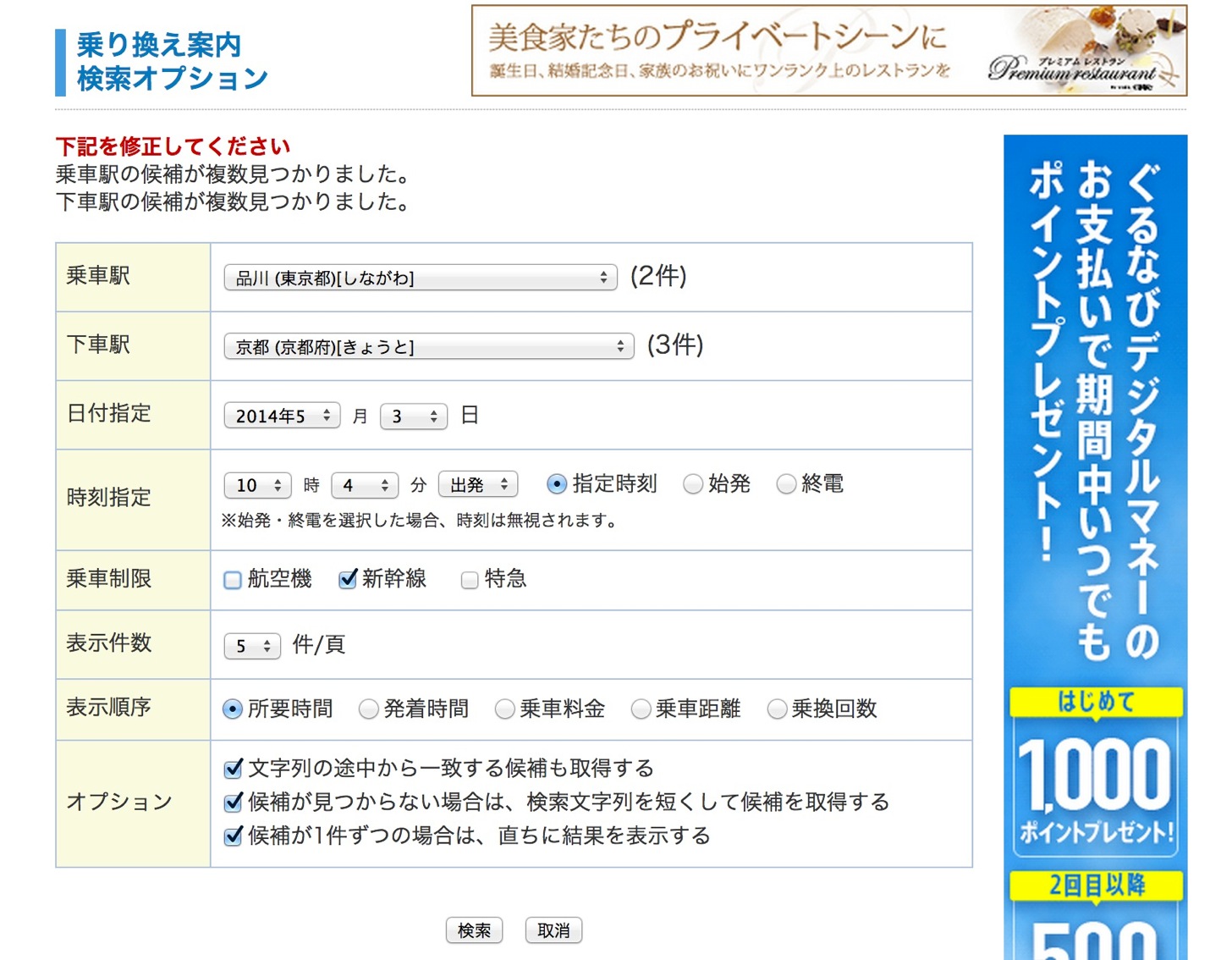The image size is (1232, 960).
Task: Click the 2回目以降 yellow banner label
Action: (1097, 886)
